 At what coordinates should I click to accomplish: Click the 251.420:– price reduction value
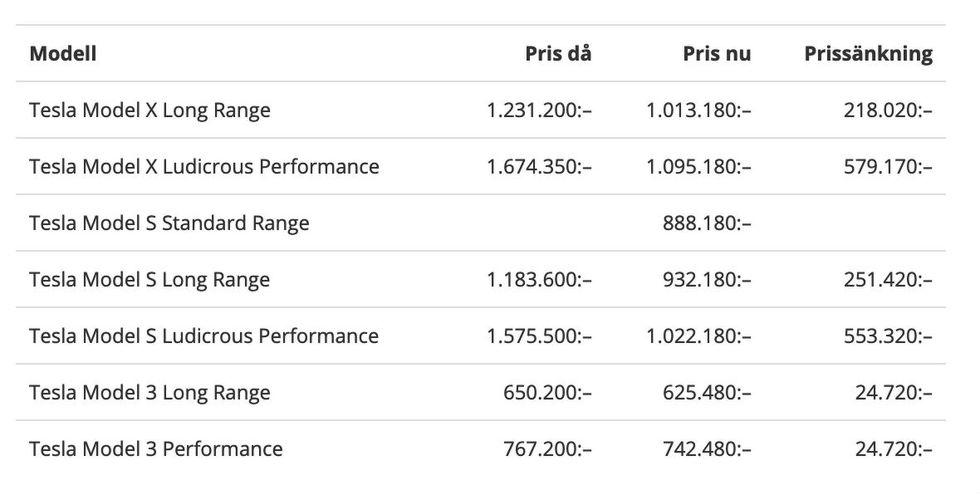pos(888,279)
